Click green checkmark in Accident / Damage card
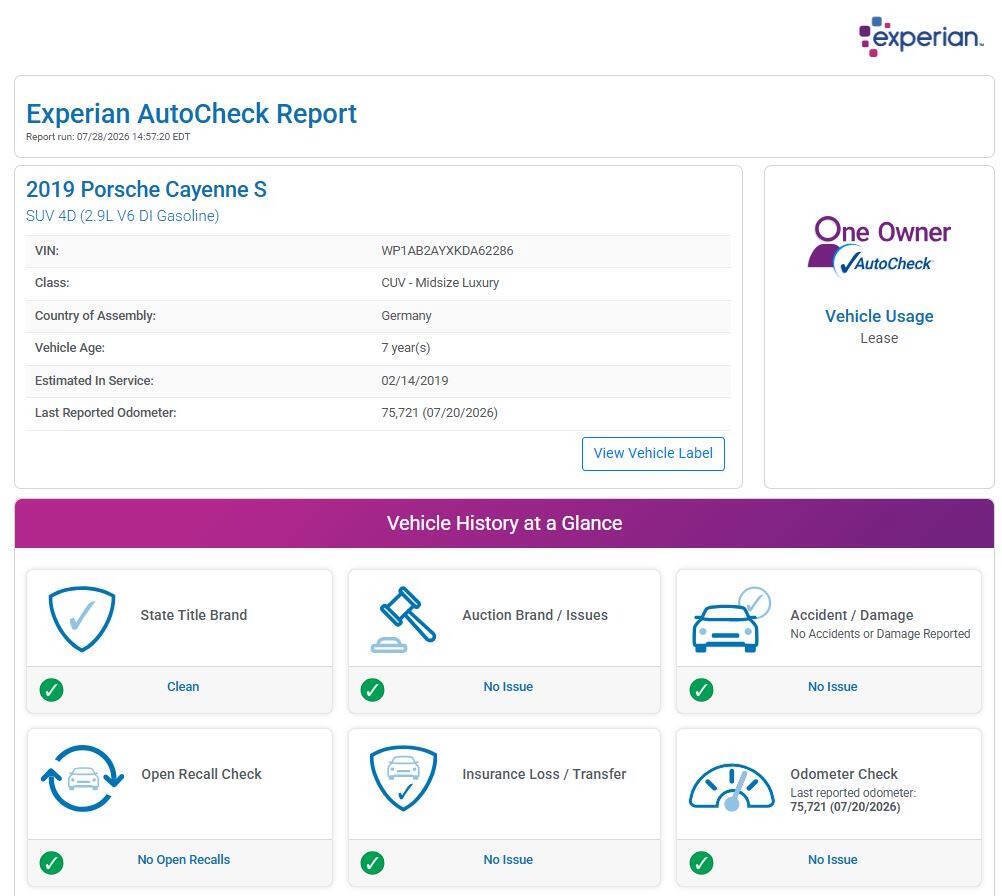Image resolution: width=1002 pixels, height=896 pixels. pos(701,690)
